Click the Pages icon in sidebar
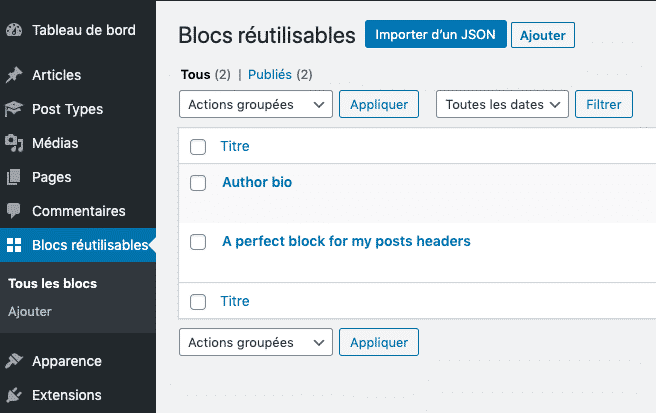656x413 pixels. pos(13,177)
